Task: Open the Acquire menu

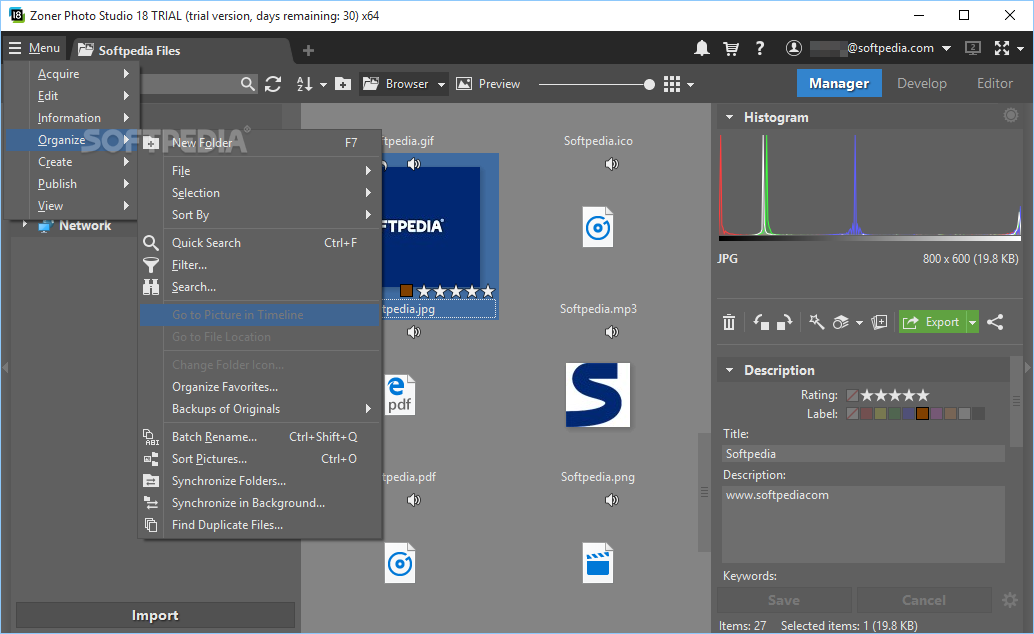Action: pyautogui.click(x=73, y=74)
